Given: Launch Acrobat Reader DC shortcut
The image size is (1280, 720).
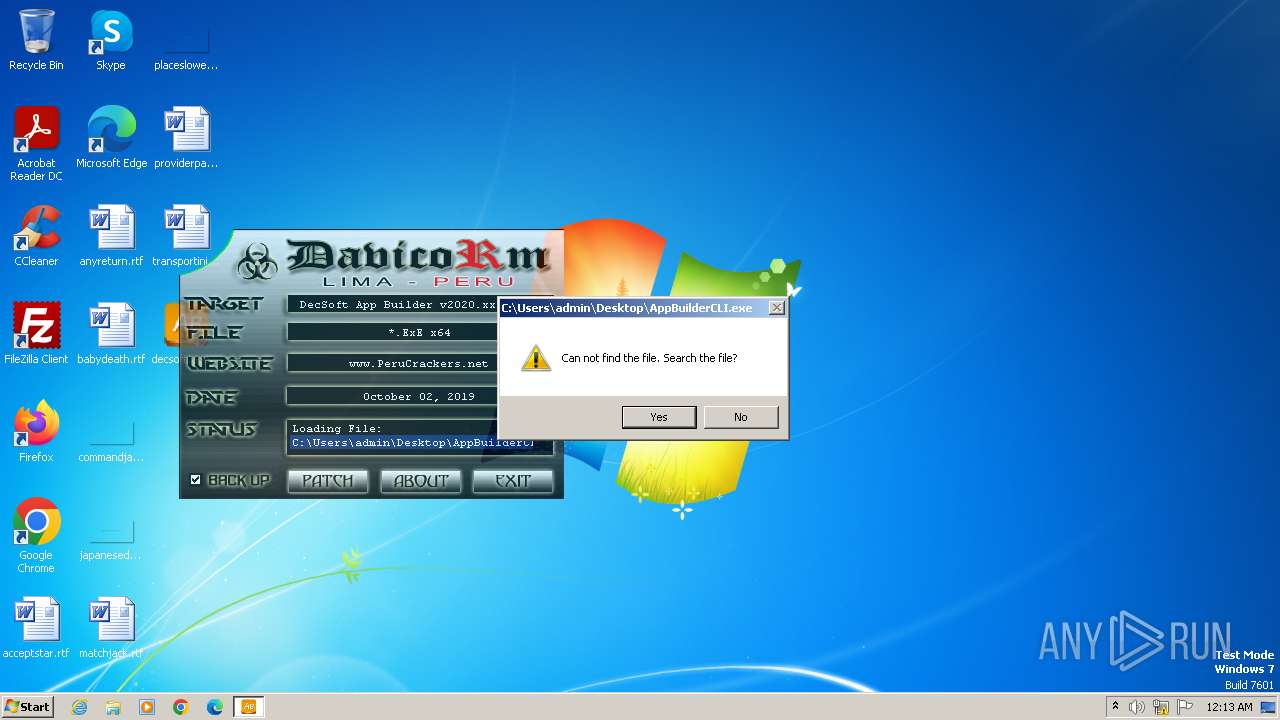Looking at the screenshot, I should coord(36,144).
